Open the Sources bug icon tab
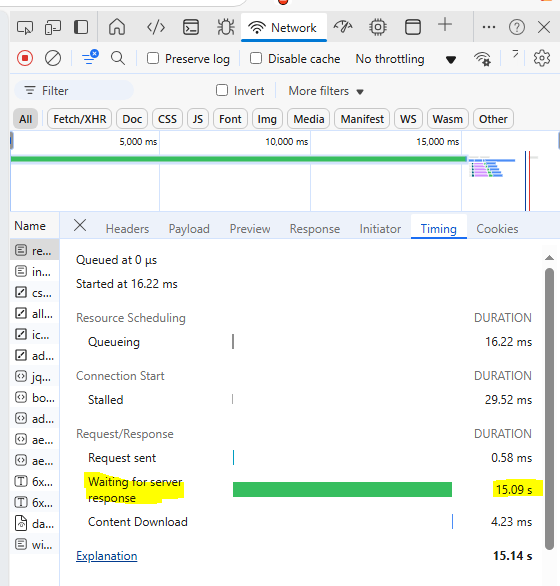The image size is (560, 586). point(226,27)
